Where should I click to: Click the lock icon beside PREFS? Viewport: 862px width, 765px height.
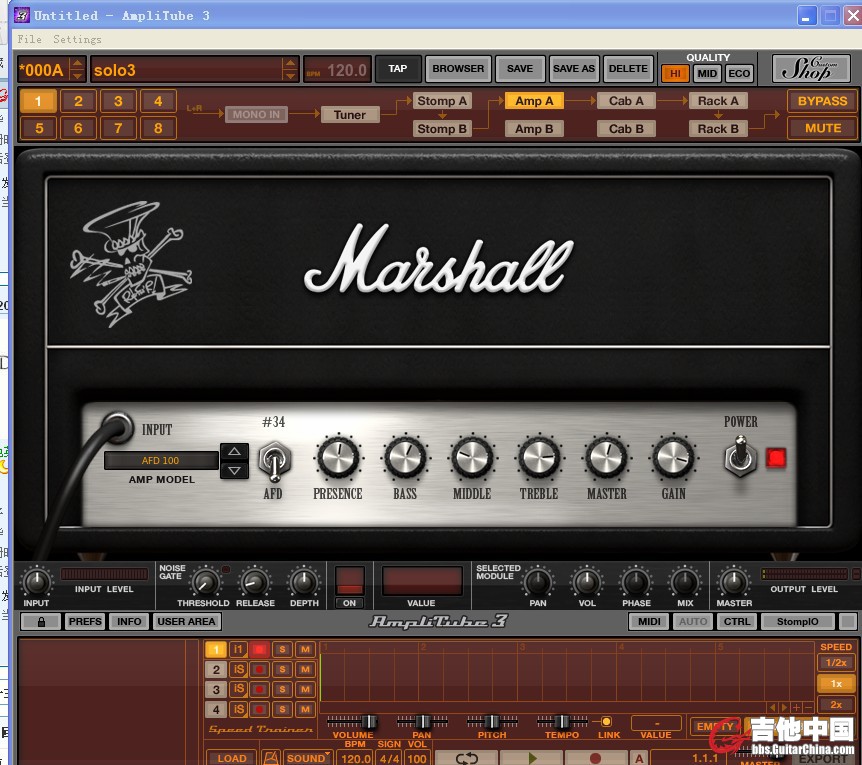tap(41, 622)
